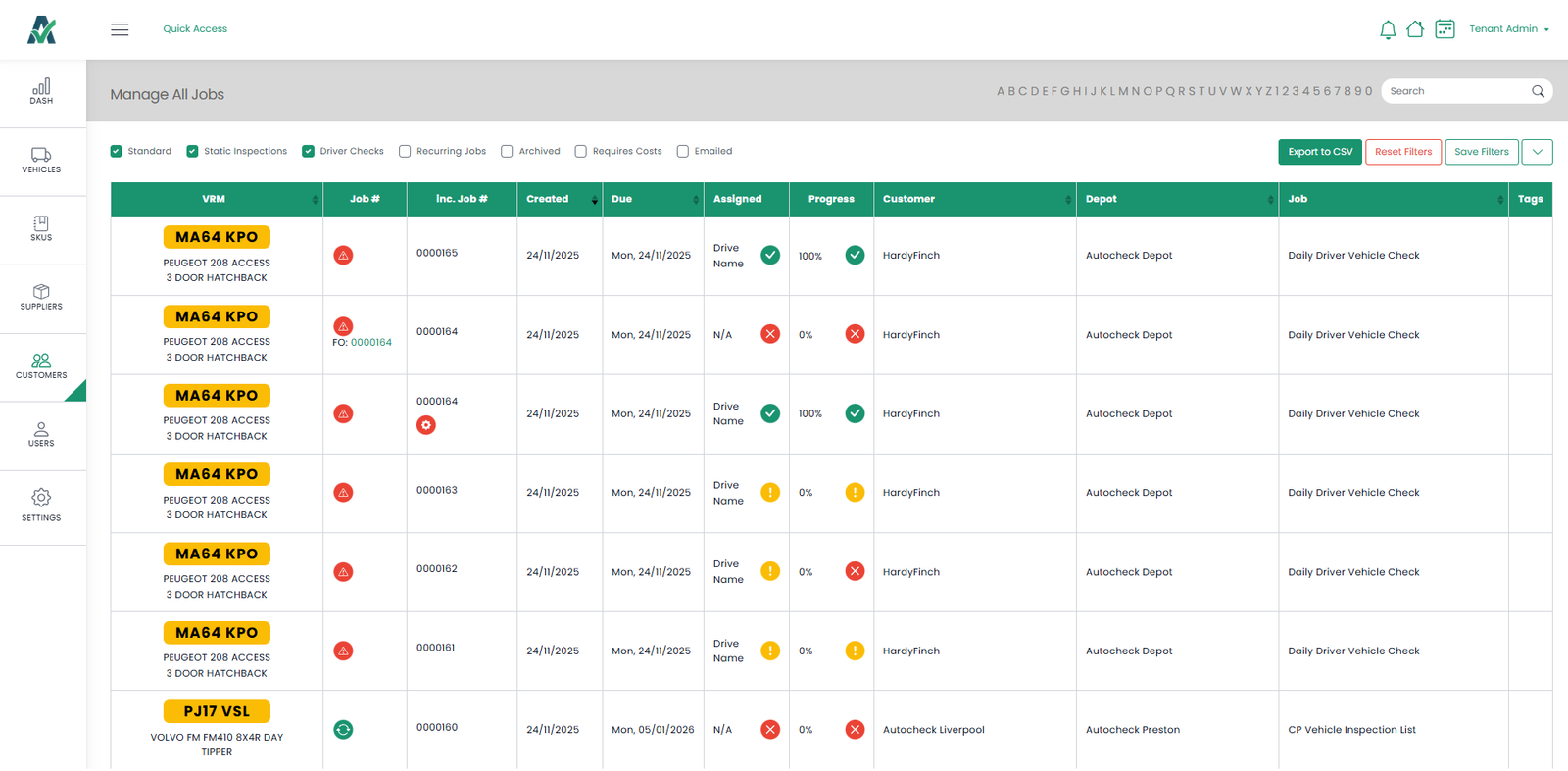This screenshot has height=771, width=1568.
Task: Click into the Search input field
Action: tap(1454, 91)
